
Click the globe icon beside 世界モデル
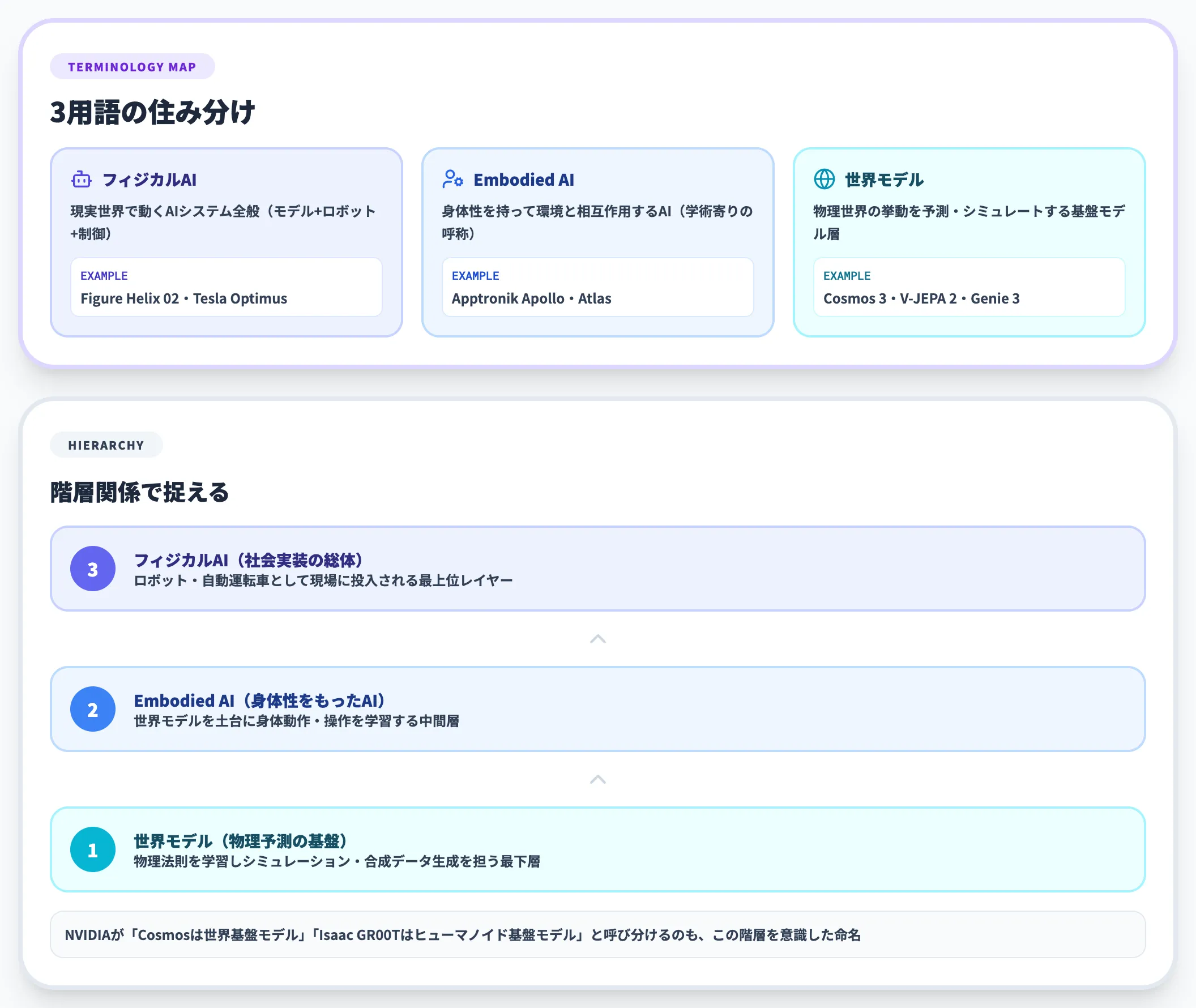pyautogui.click(x=824, y=180)
